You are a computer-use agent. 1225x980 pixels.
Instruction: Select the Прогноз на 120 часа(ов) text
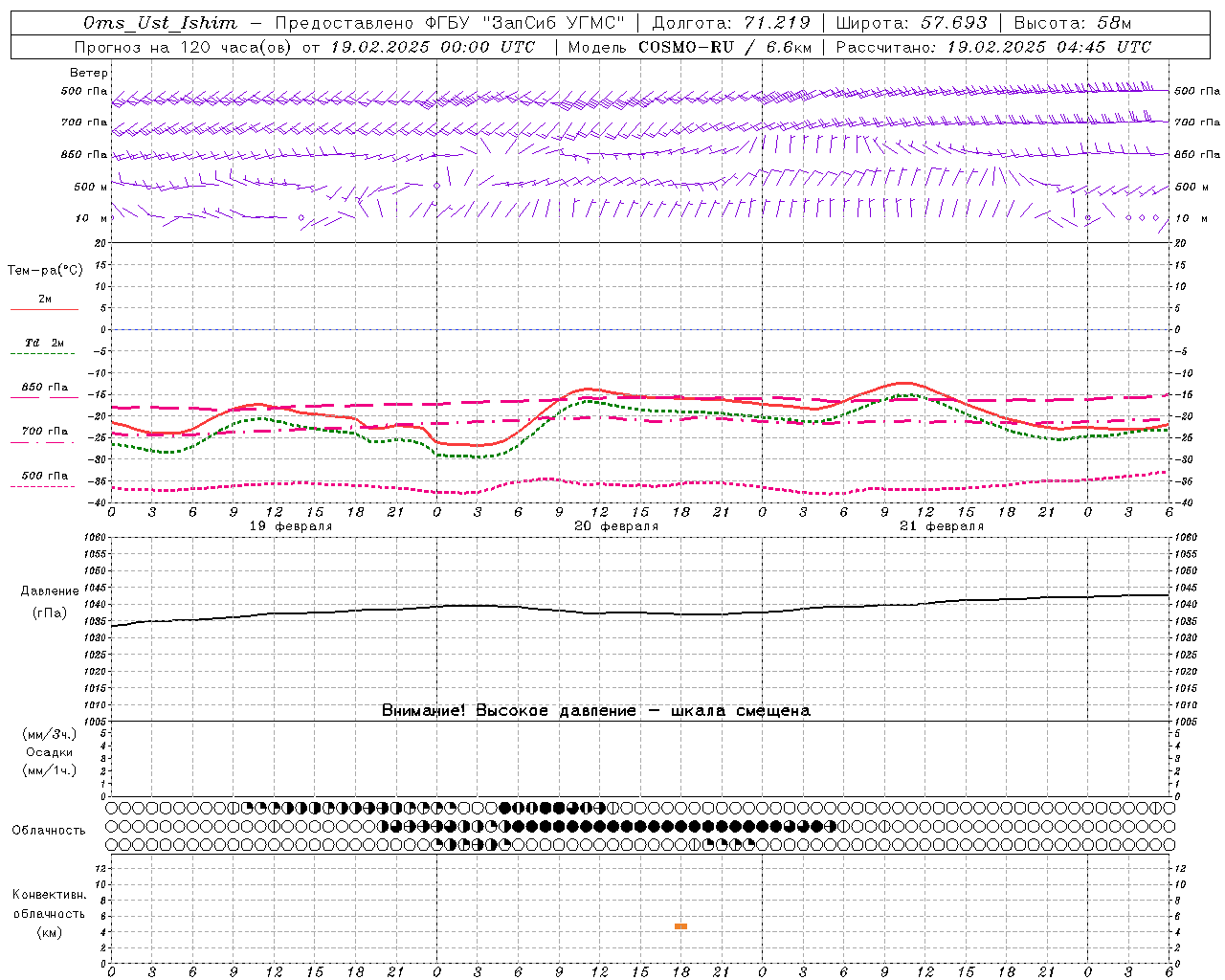pyautogui.click(x=185, y=47)
